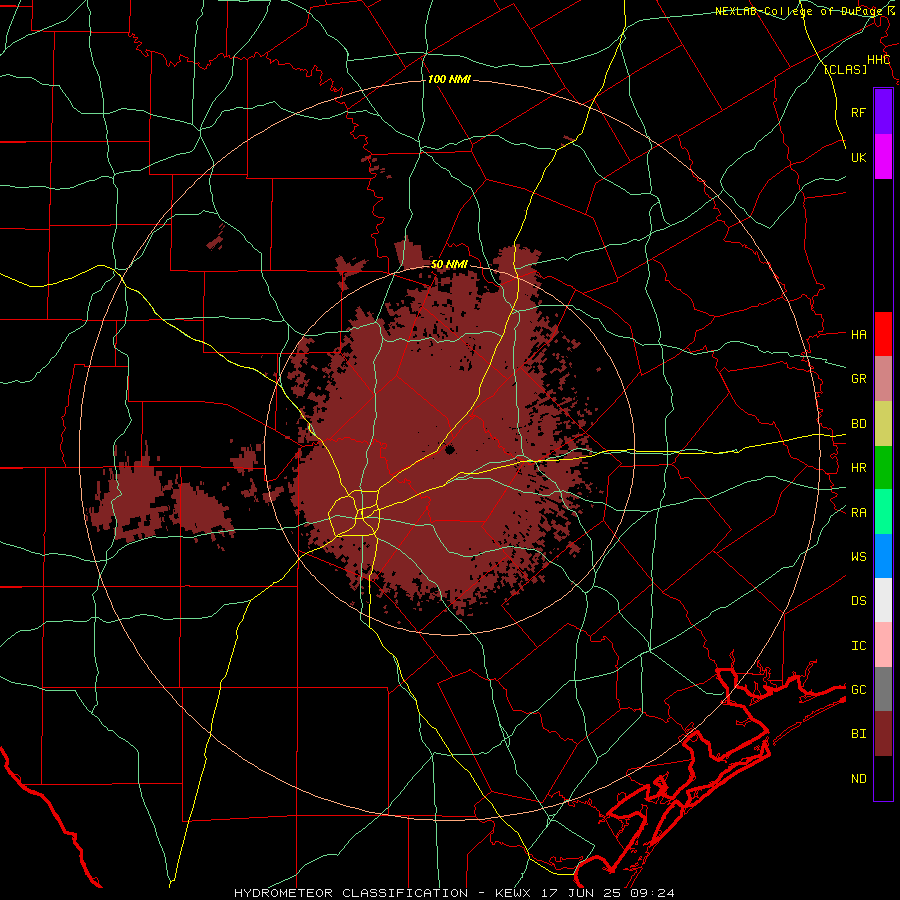Click the red HA legend swatch
Viewport: 900px width, 900px height.
click(883, 334)
